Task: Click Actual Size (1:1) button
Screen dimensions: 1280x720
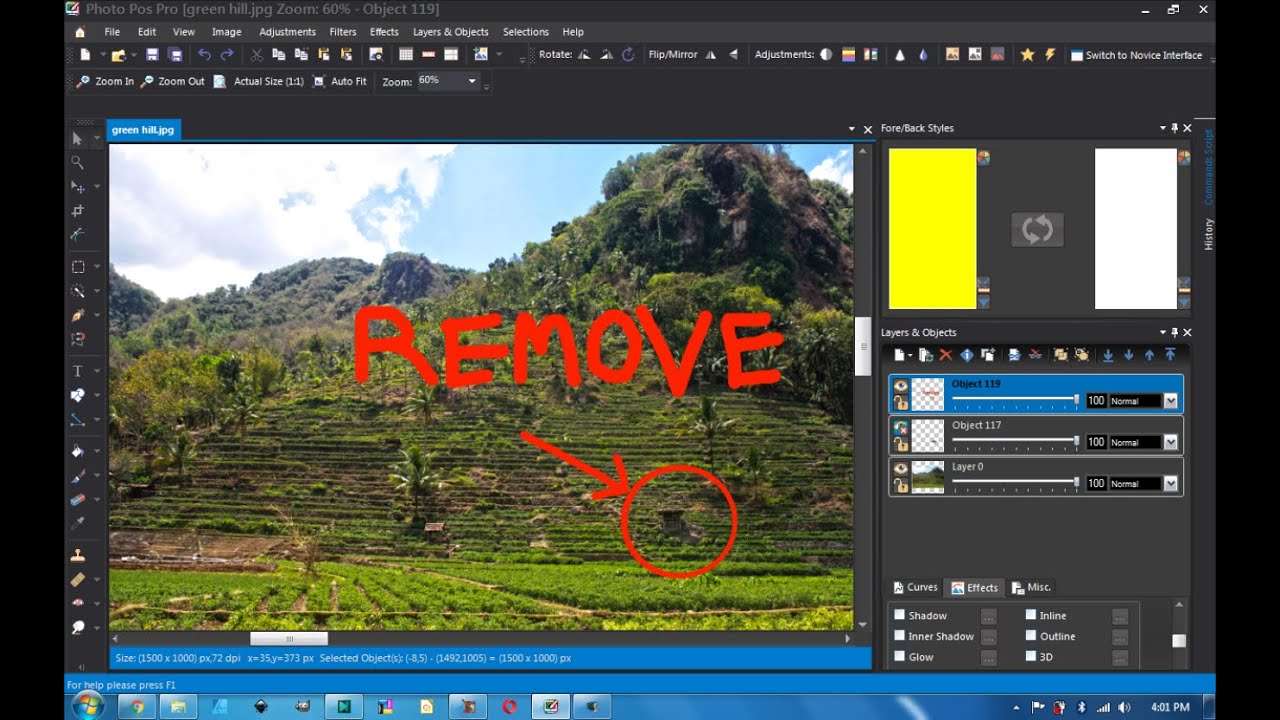Action: pos(259,81)
